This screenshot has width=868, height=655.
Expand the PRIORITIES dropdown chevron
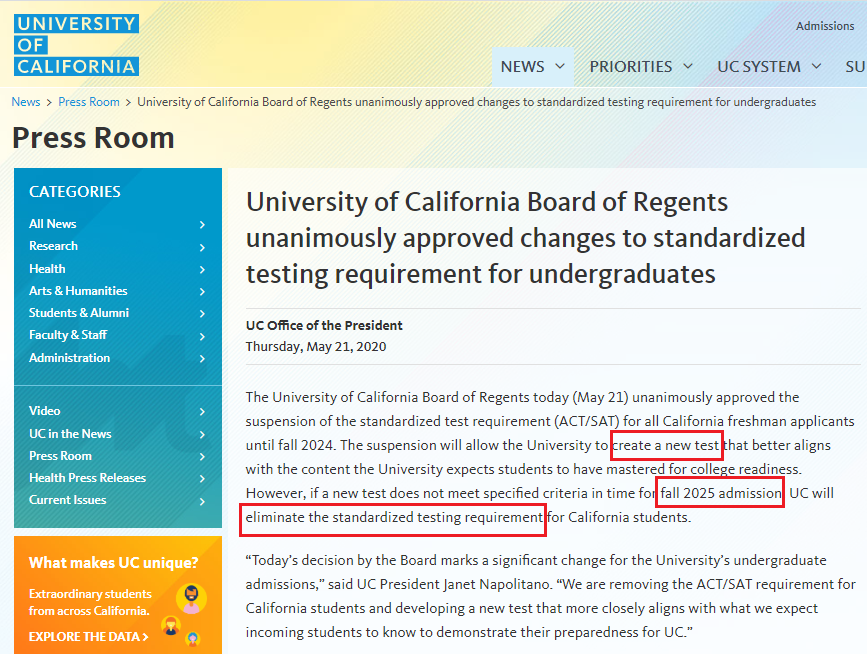tap(688, 66)
